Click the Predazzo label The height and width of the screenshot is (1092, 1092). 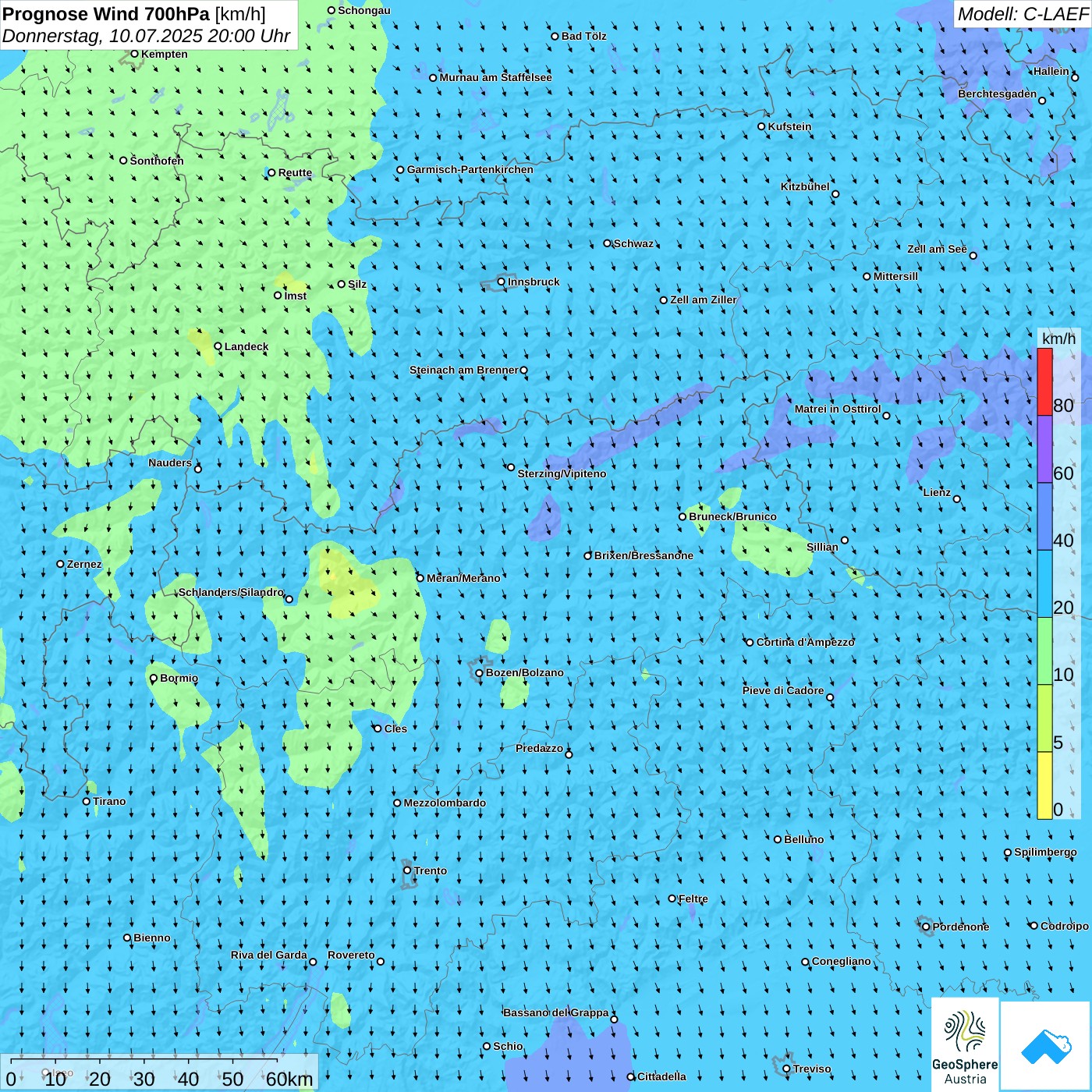[539, 748]
